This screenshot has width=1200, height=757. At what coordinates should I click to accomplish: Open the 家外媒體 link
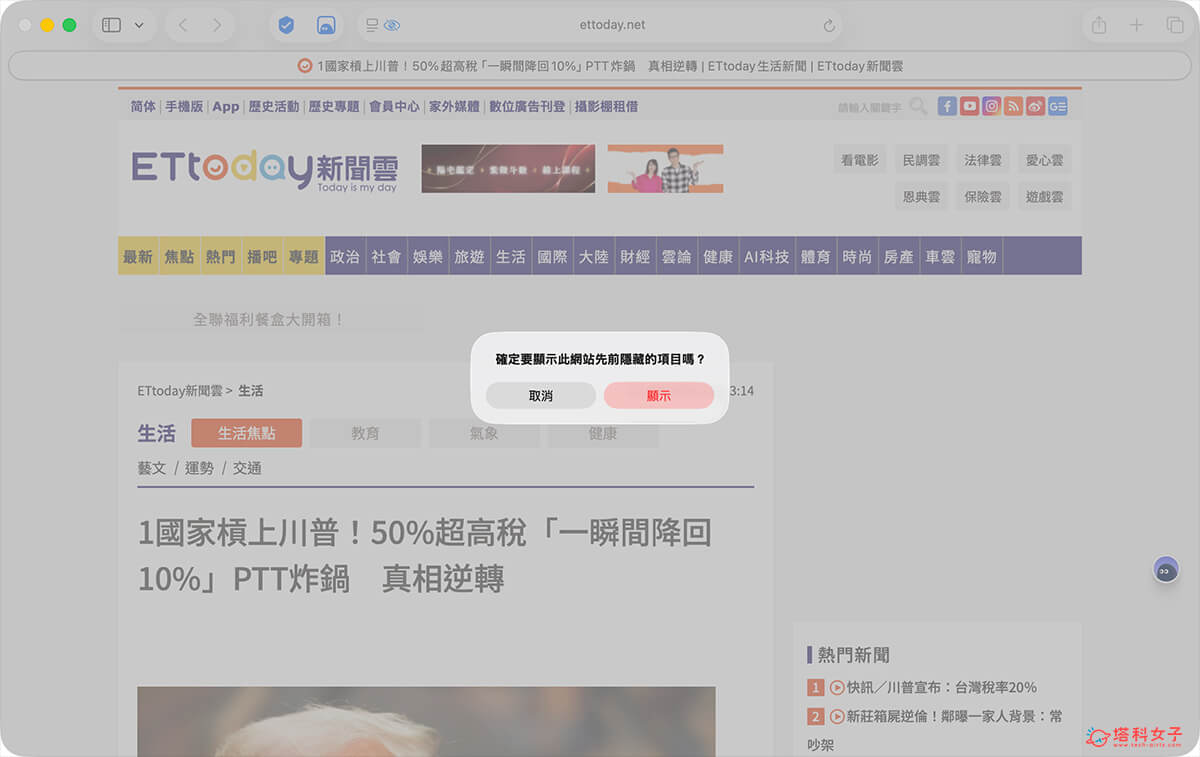pyautogui.click(x=454, y=106)
